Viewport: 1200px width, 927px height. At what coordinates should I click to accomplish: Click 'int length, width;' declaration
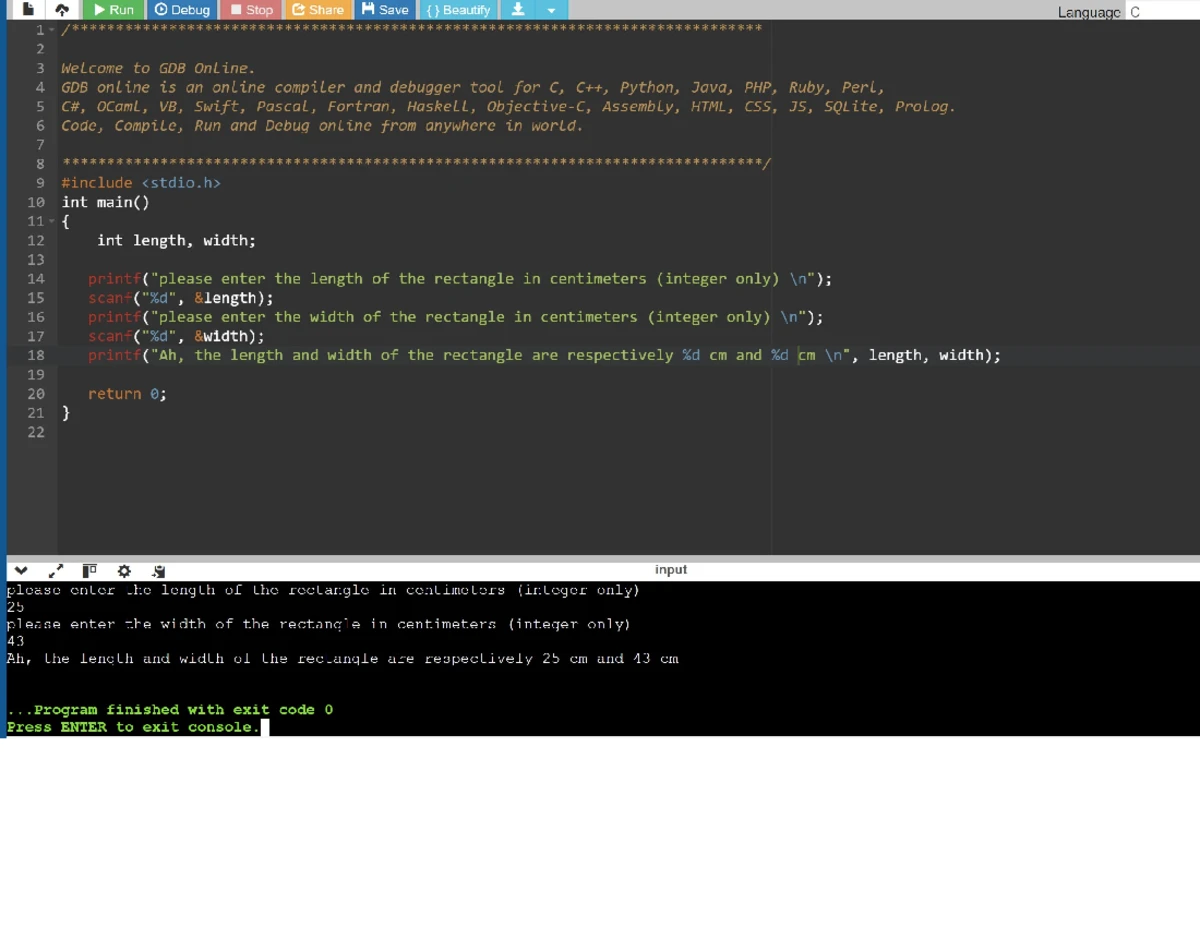(x=176, y=240)
